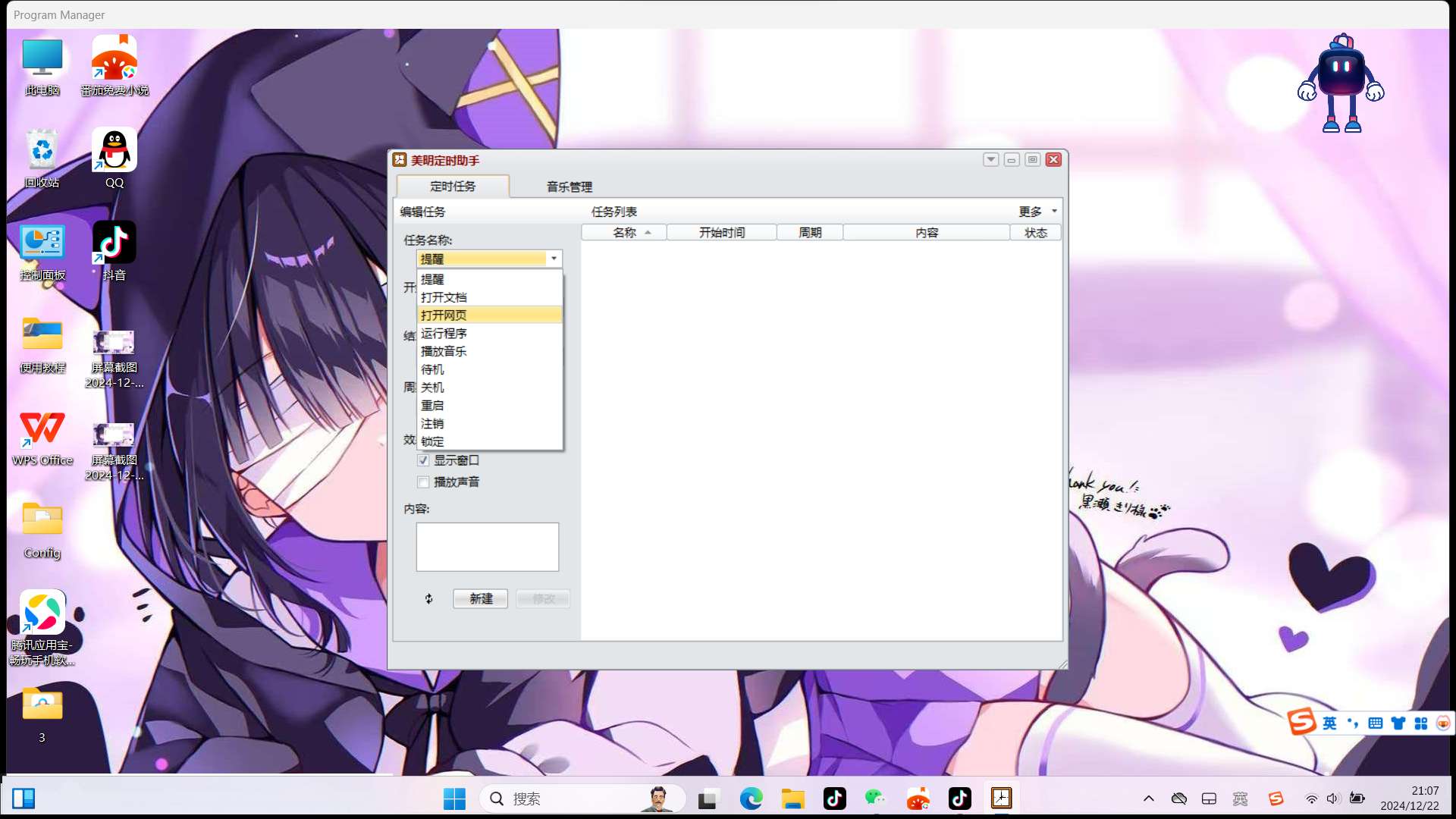Open the folder named 3 on desktop
This screenshot has height=819, width=1456.
tap(42, 714)
